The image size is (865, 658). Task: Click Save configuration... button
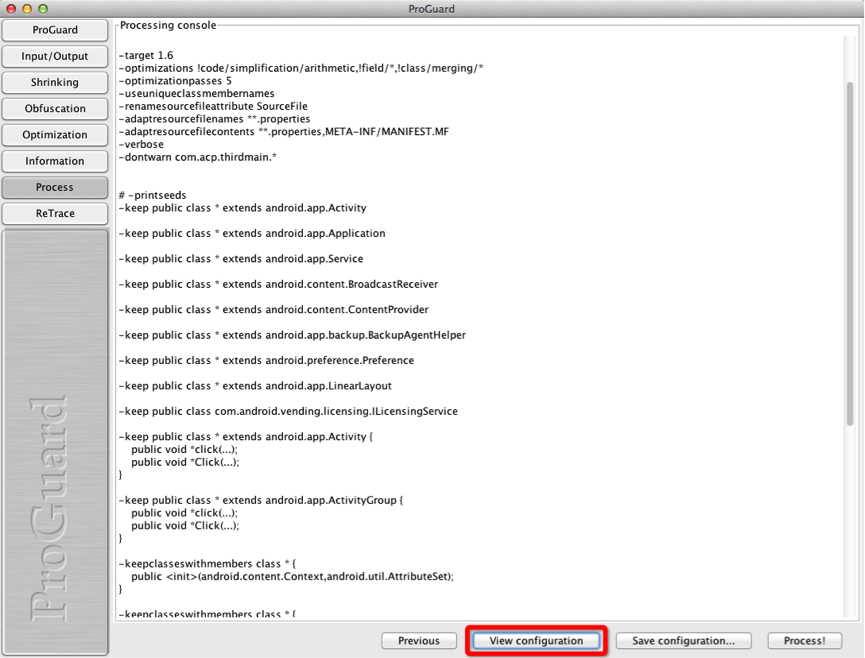[684, 640]
